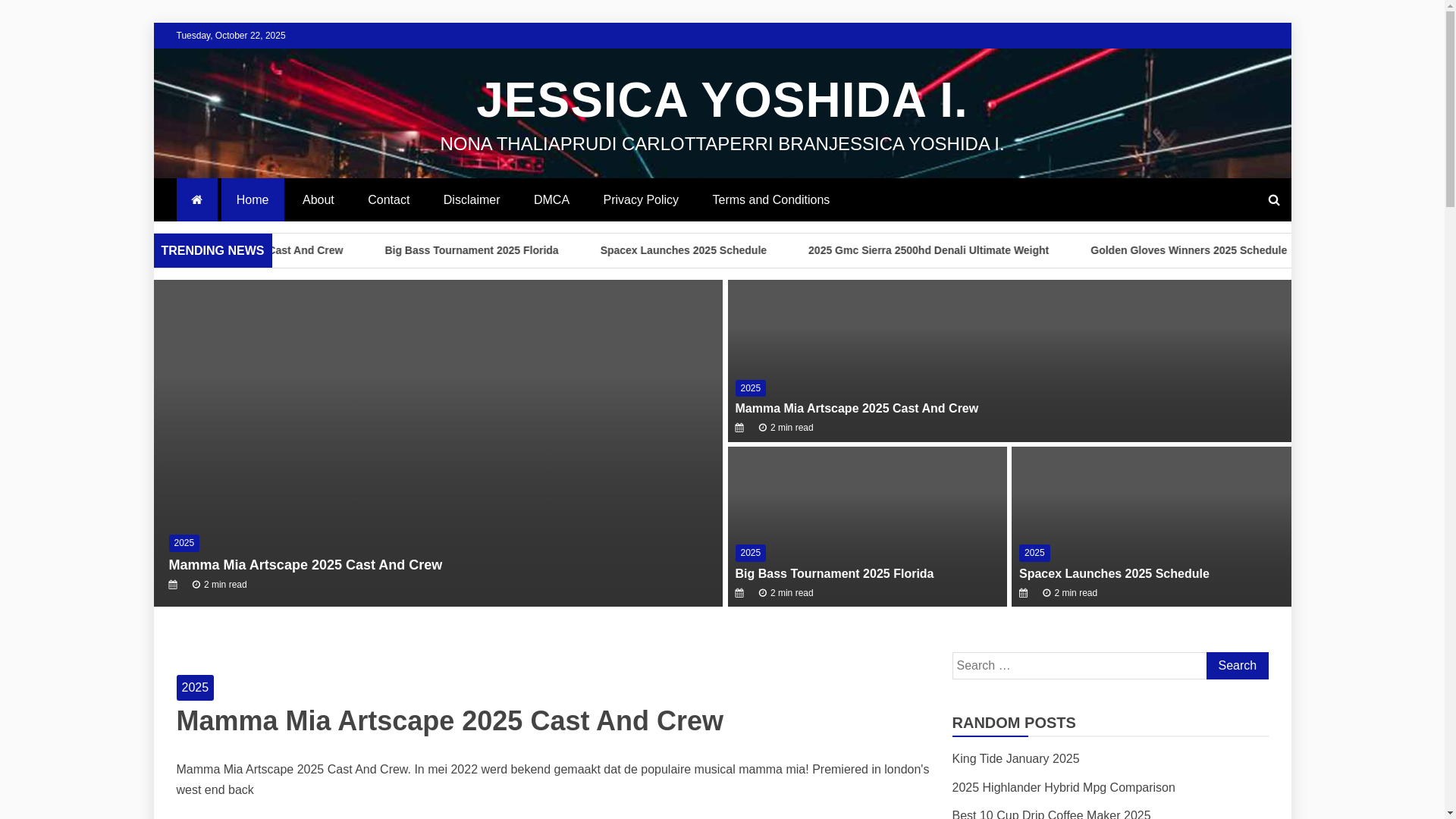Click calendar icon under Big Bass Tournament card
This screenshot has height=819, width=1456.
[739, 593]
